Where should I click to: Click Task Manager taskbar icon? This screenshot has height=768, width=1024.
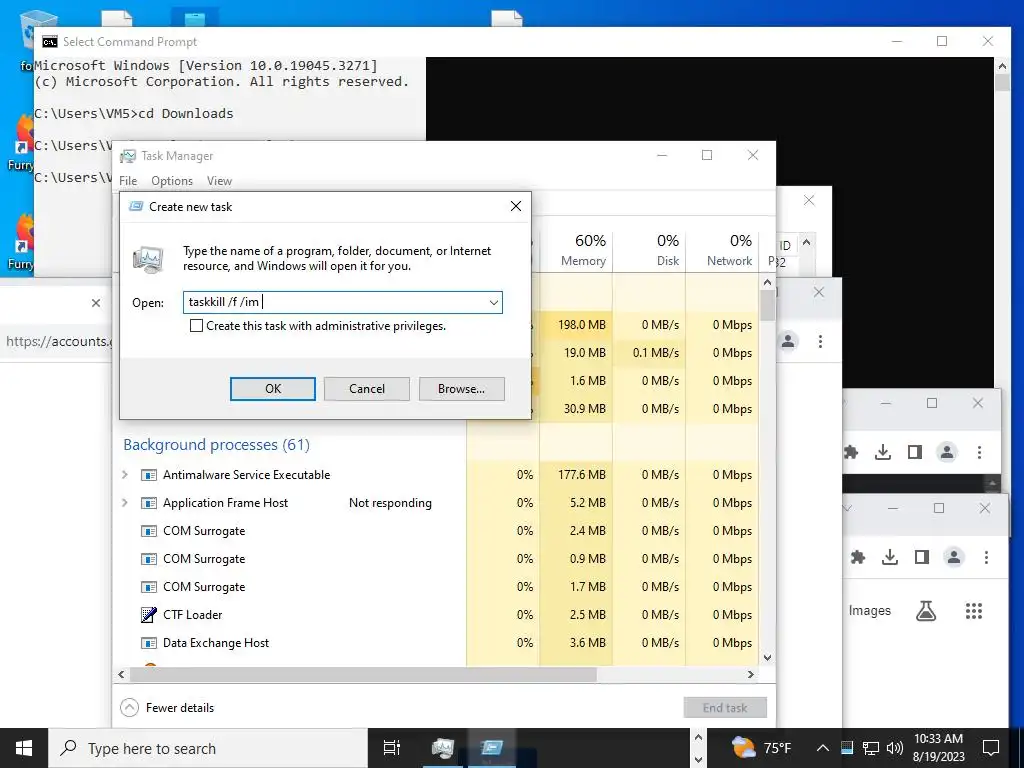[x=442, y=748]
